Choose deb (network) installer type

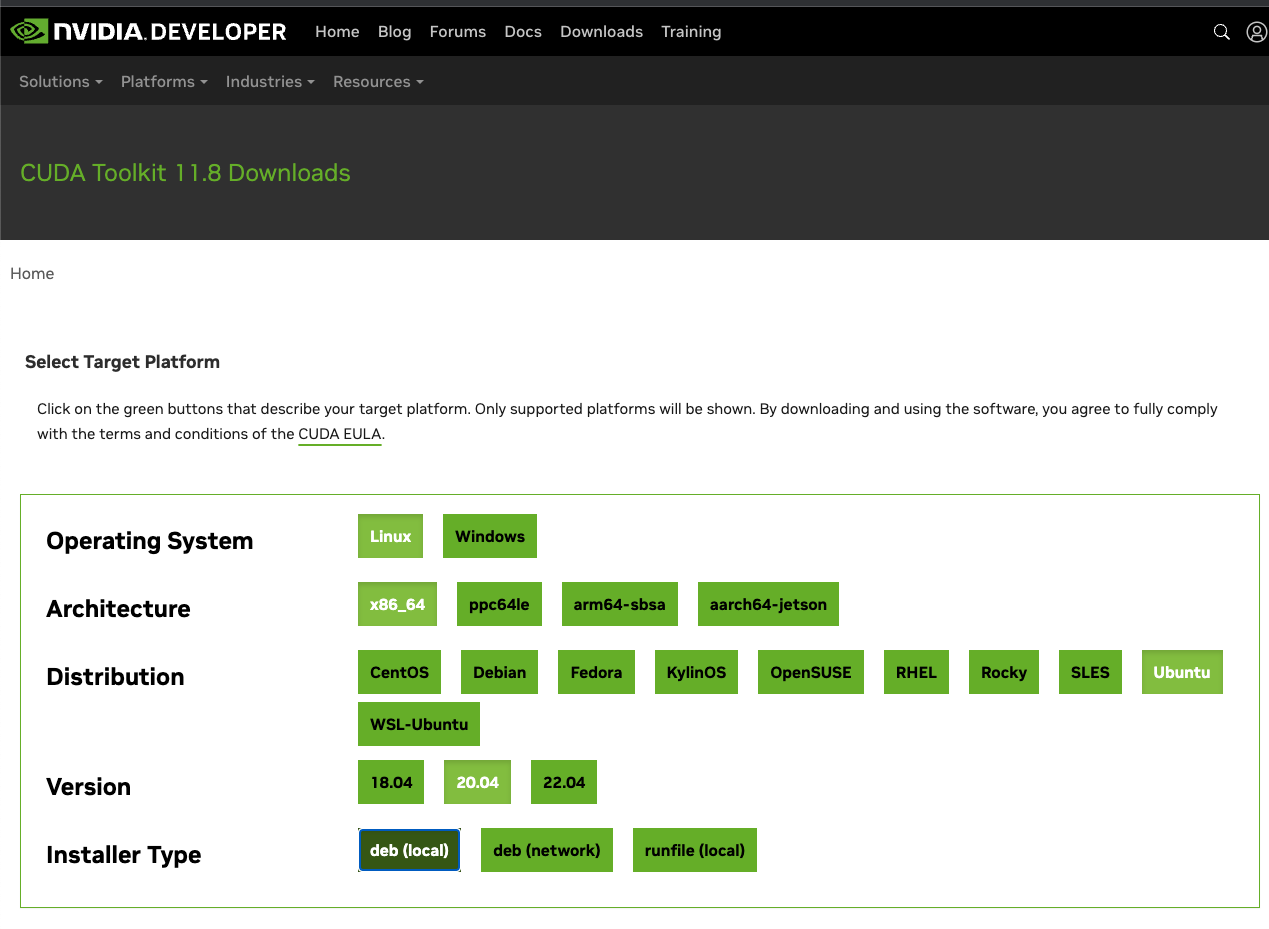click(x=547, y=850)
